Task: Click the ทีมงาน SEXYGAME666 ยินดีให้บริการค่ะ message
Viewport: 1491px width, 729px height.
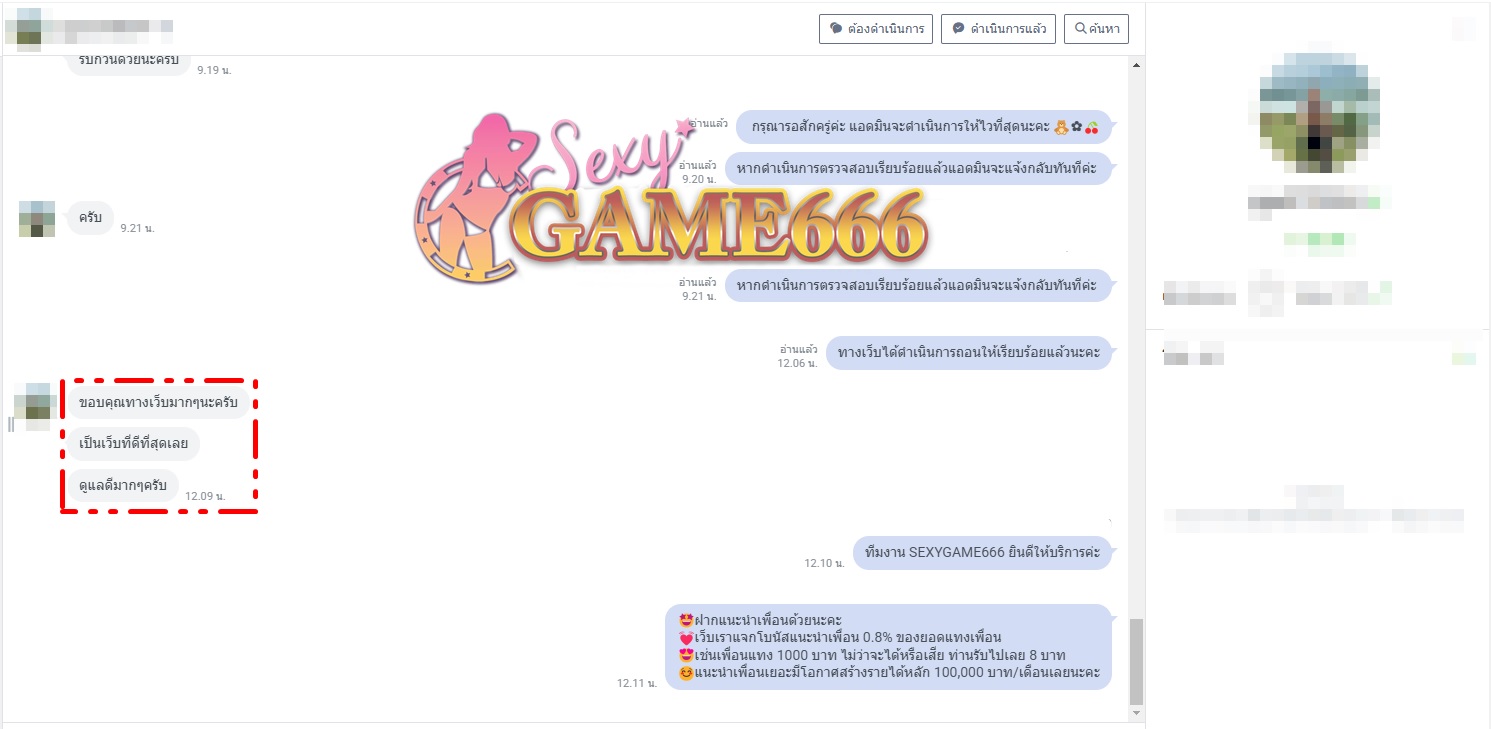Action: point(982,553)
